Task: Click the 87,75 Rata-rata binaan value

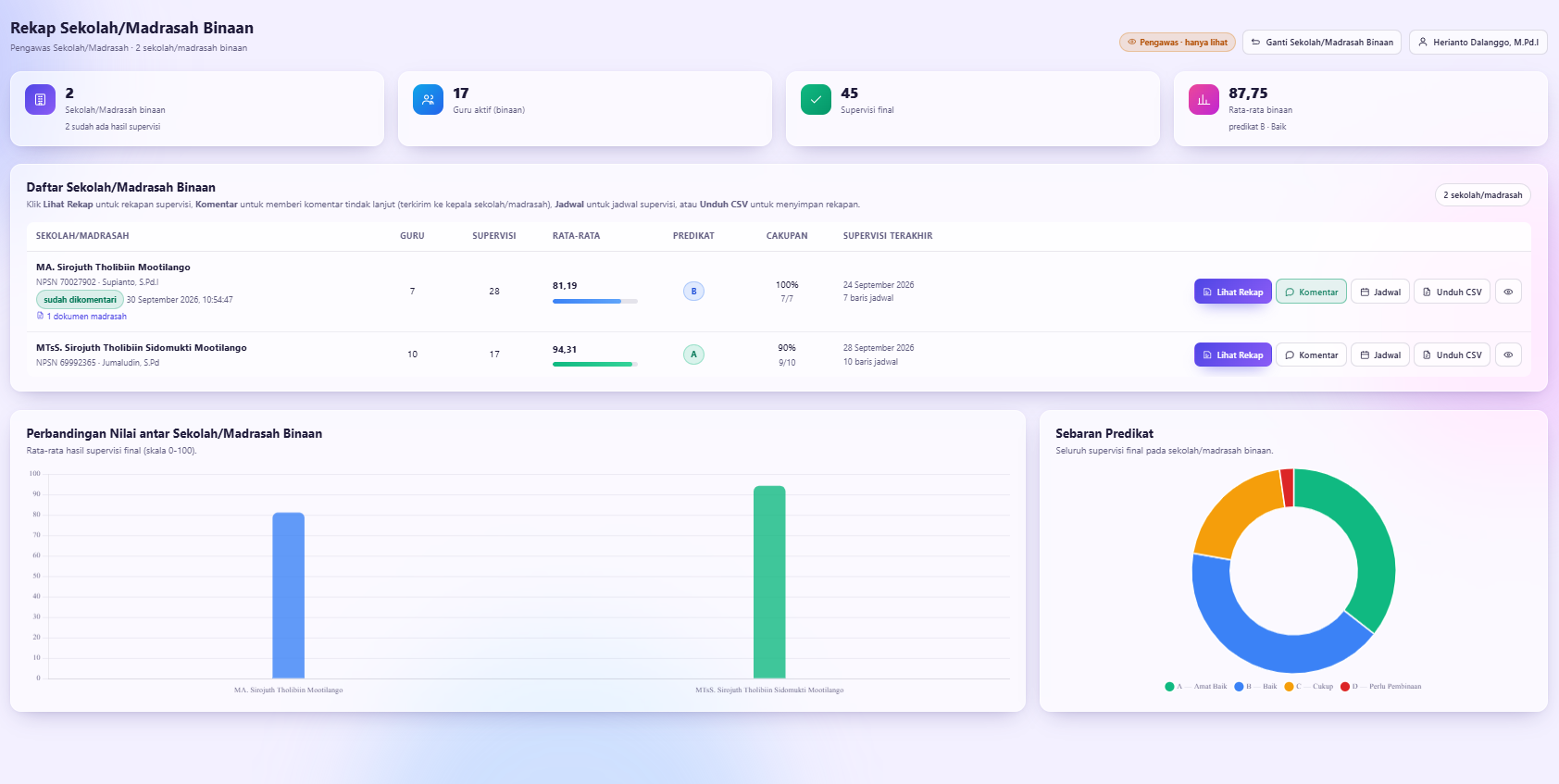Action: [1248, 93]
